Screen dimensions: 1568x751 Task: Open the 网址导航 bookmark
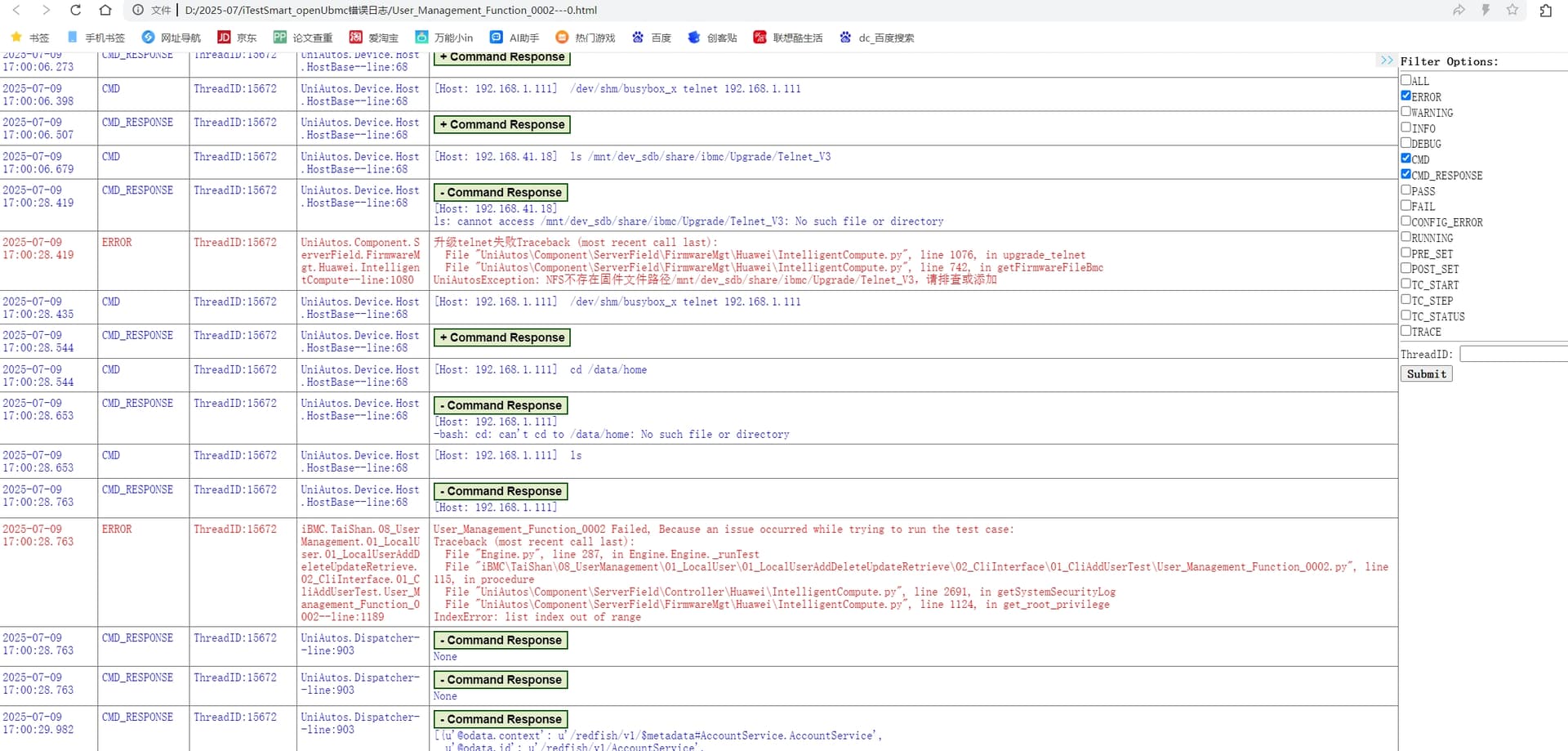[171, 38]
